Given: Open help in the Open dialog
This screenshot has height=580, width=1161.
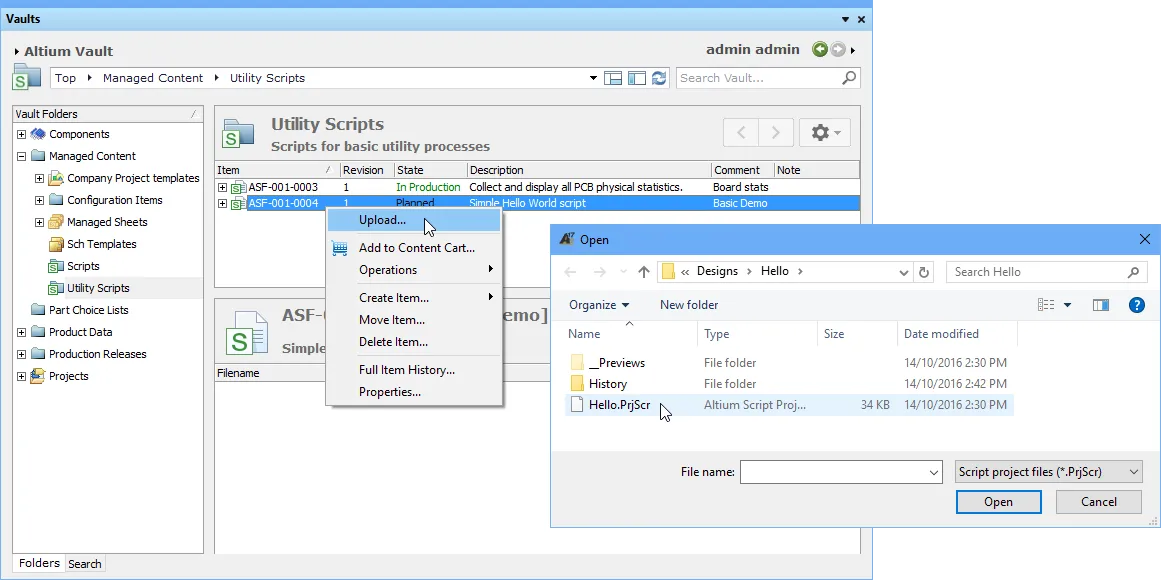Looking at the screenshot, I should (x=1137, y=304).
